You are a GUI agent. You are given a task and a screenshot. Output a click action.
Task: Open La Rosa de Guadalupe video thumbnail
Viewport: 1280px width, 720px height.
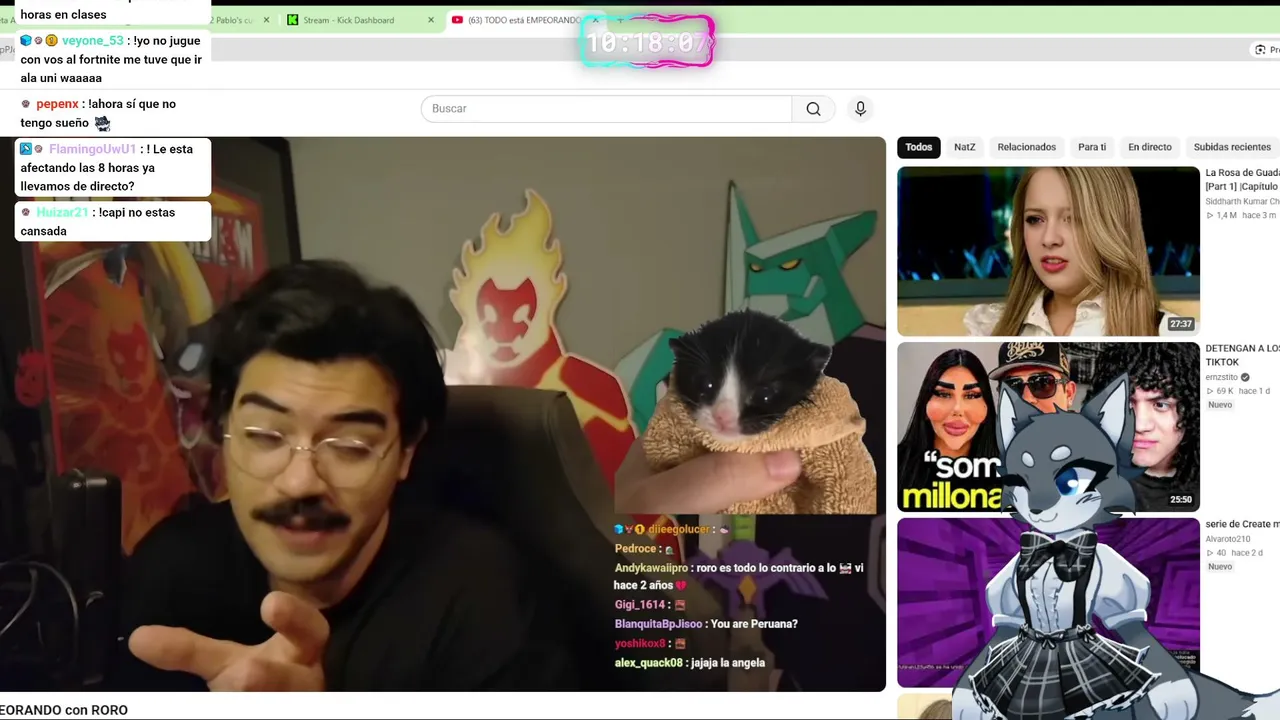1048,251
